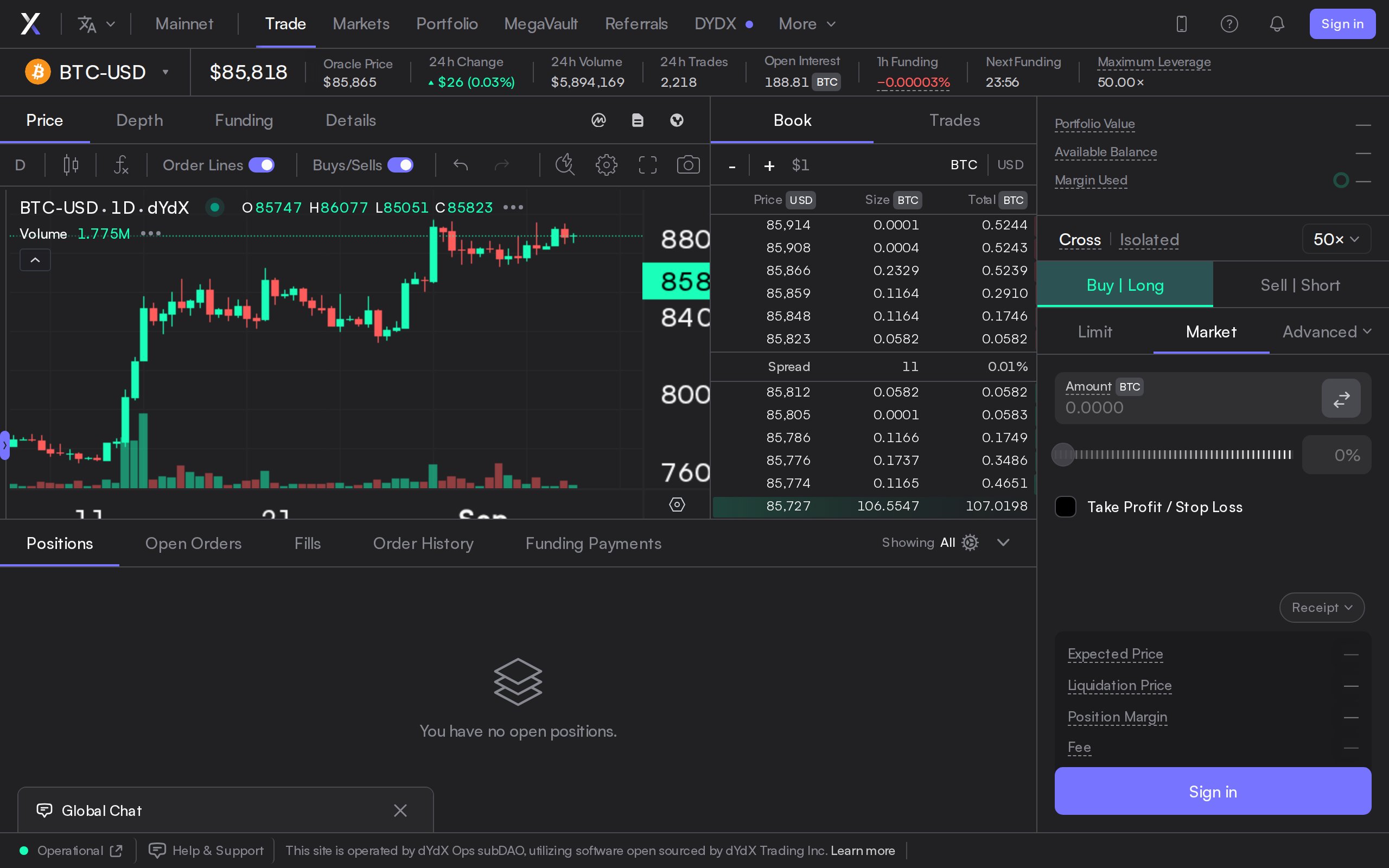Image resolution: width=1389 pixels, height=868 pixels.
Task: Open the indicators fx icon
Action: click(121, 165)
